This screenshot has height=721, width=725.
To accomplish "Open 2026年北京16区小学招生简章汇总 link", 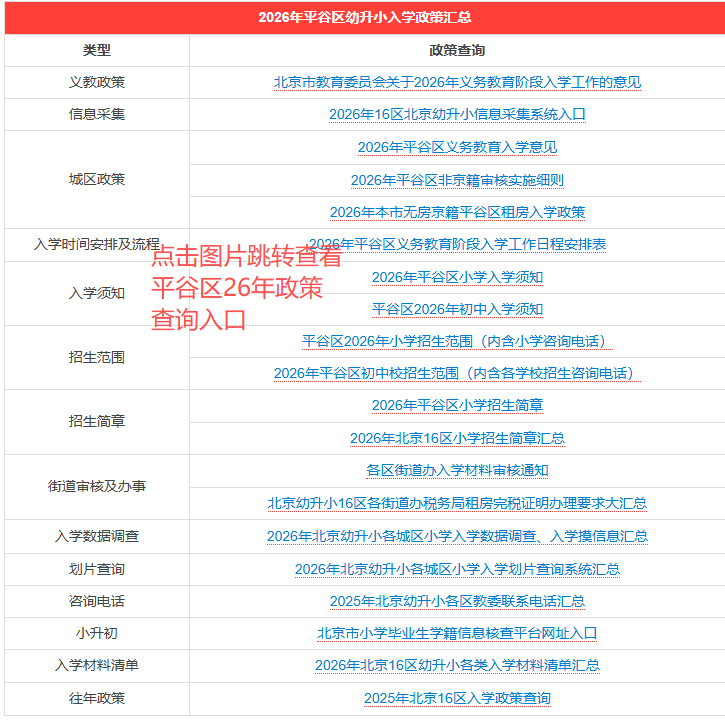I will [x=457, y=439].
